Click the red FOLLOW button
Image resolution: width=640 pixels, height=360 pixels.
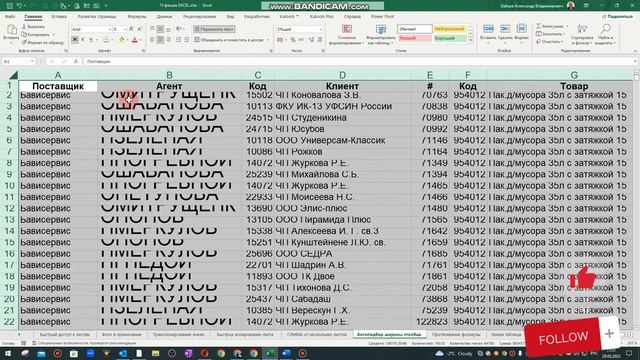(x=563, y=338)
